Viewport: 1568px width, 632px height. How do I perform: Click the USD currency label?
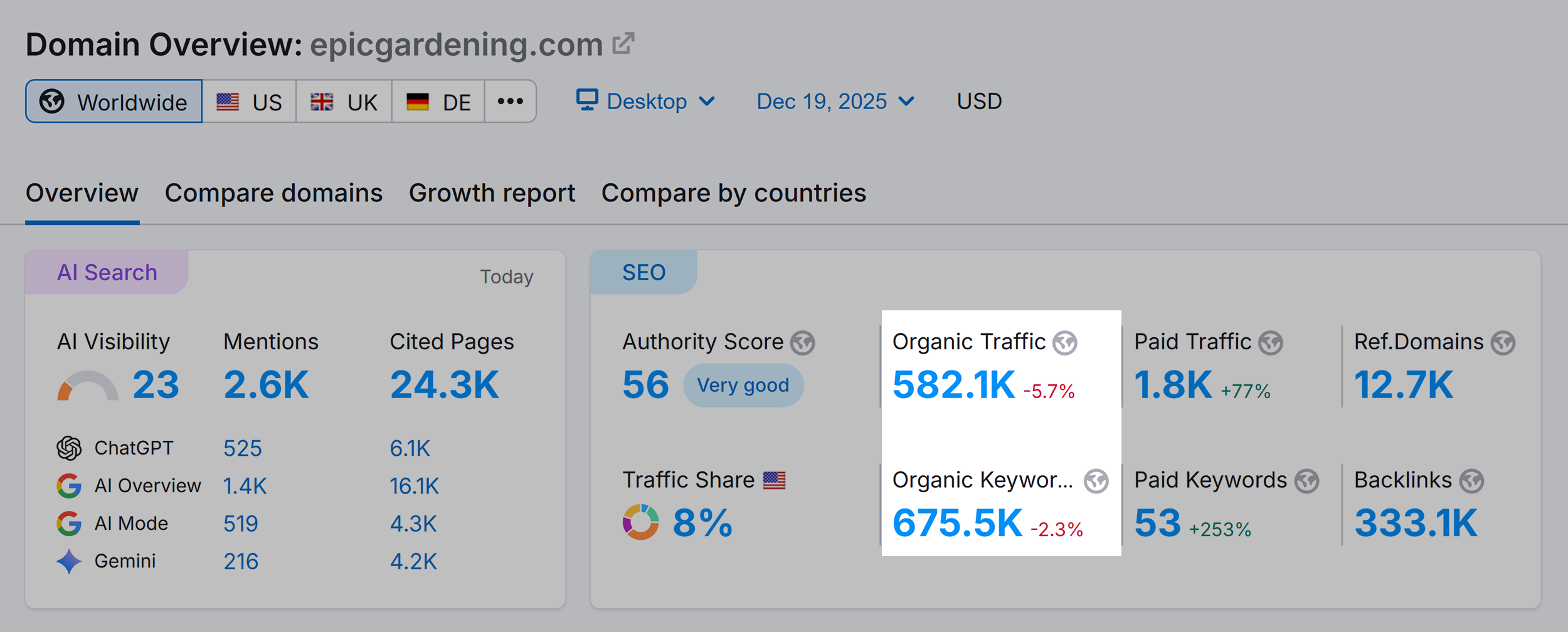[x=978, y=100]
